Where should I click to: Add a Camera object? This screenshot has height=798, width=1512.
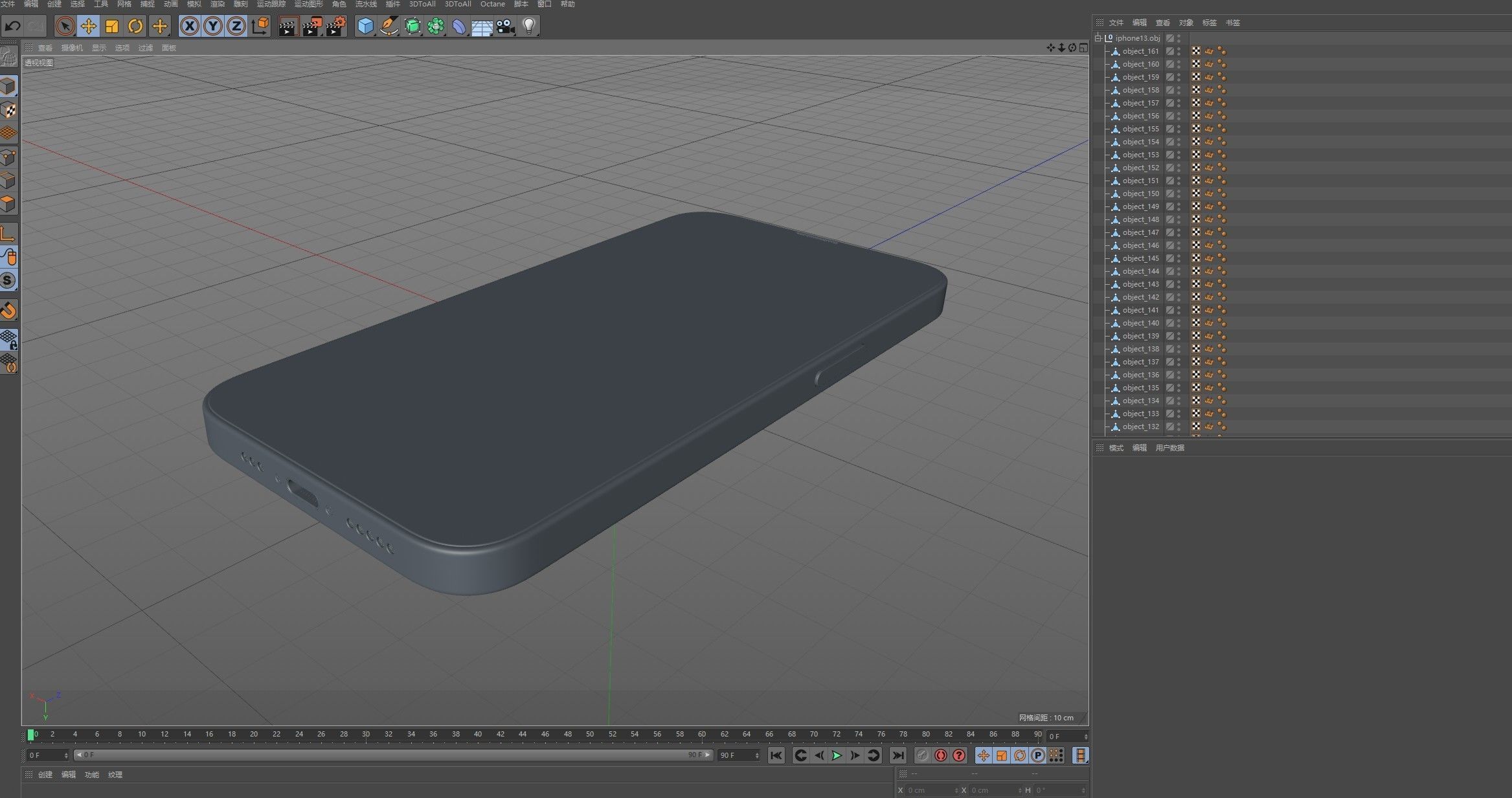506,27
